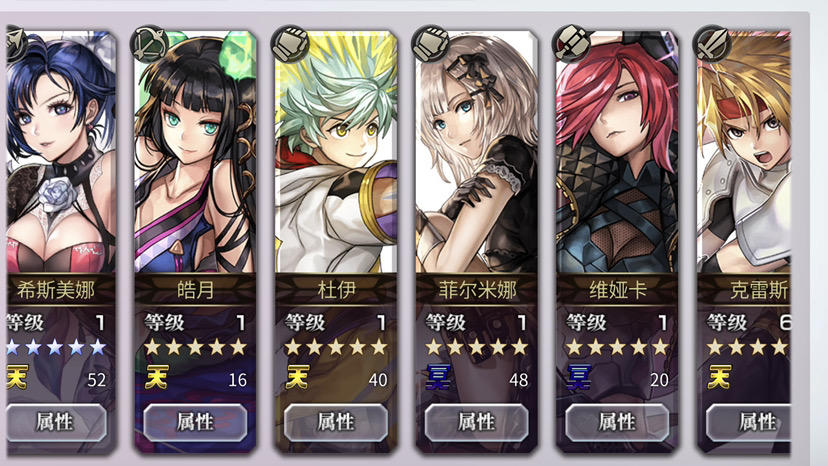This screenshot has width=828, height=466.
Task: Click the hammer class icon on 维娅卡's card
Action: (x=571, y=43)
